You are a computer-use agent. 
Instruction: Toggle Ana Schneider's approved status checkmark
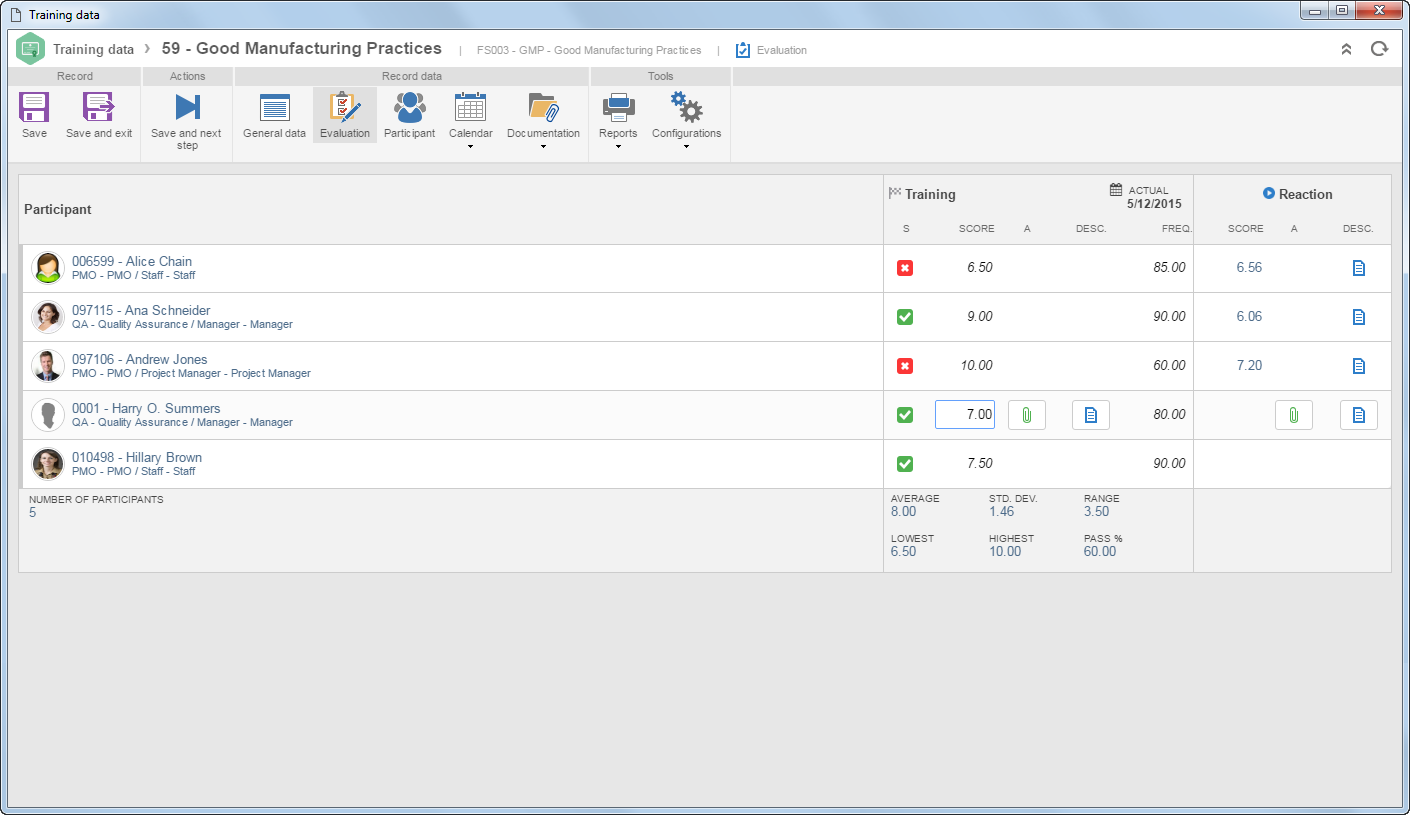905,317
